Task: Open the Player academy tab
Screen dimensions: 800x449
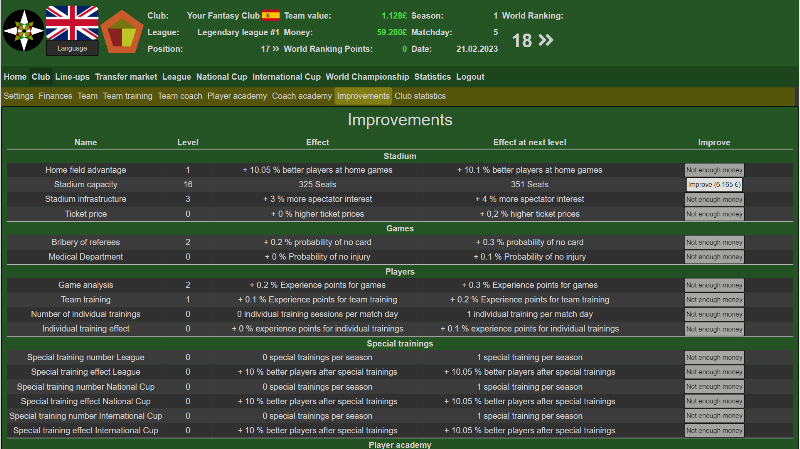Action: point(237,96)
